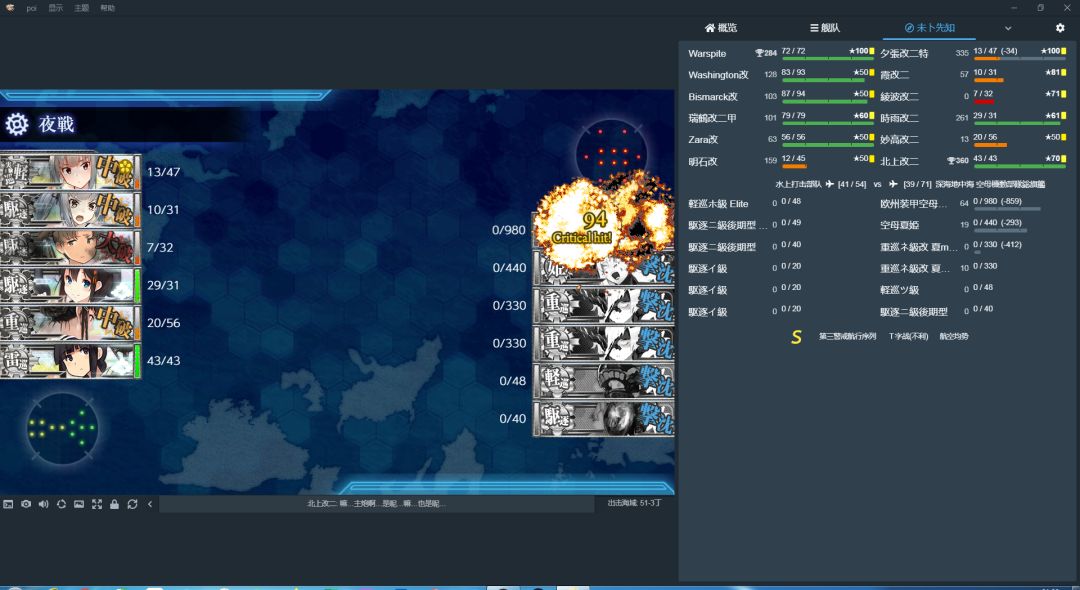Screen dimensions: 1080x590
Task: Toggle fullscreen with the expand-arrows icon
Action: pyautogui.click(x=96, y=504)
